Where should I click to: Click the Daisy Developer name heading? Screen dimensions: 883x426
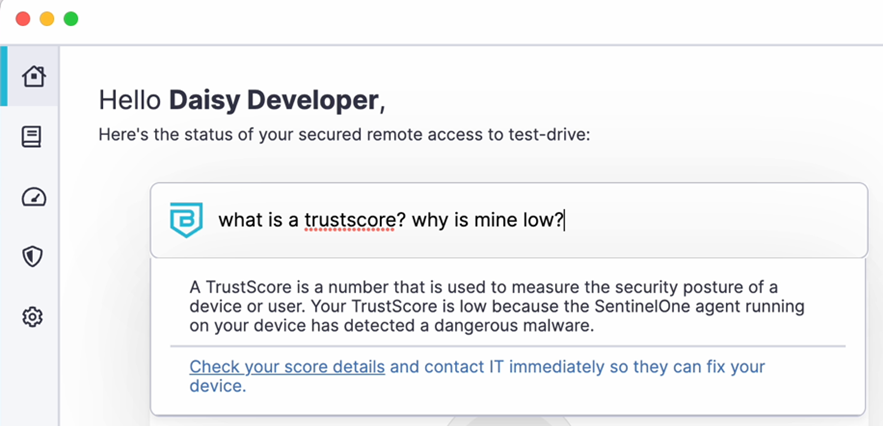(x=274, y=100)
